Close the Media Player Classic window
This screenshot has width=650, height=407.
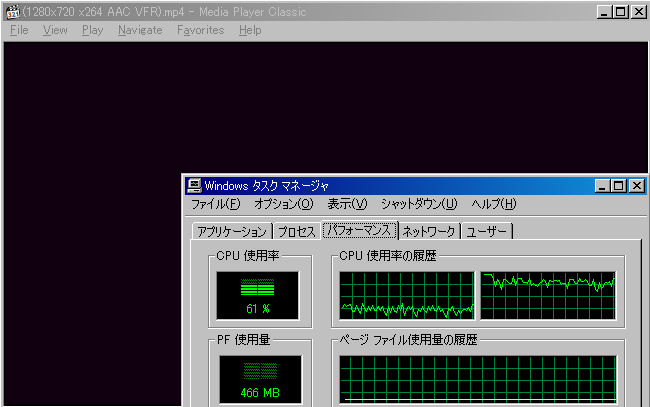[639, 12]
